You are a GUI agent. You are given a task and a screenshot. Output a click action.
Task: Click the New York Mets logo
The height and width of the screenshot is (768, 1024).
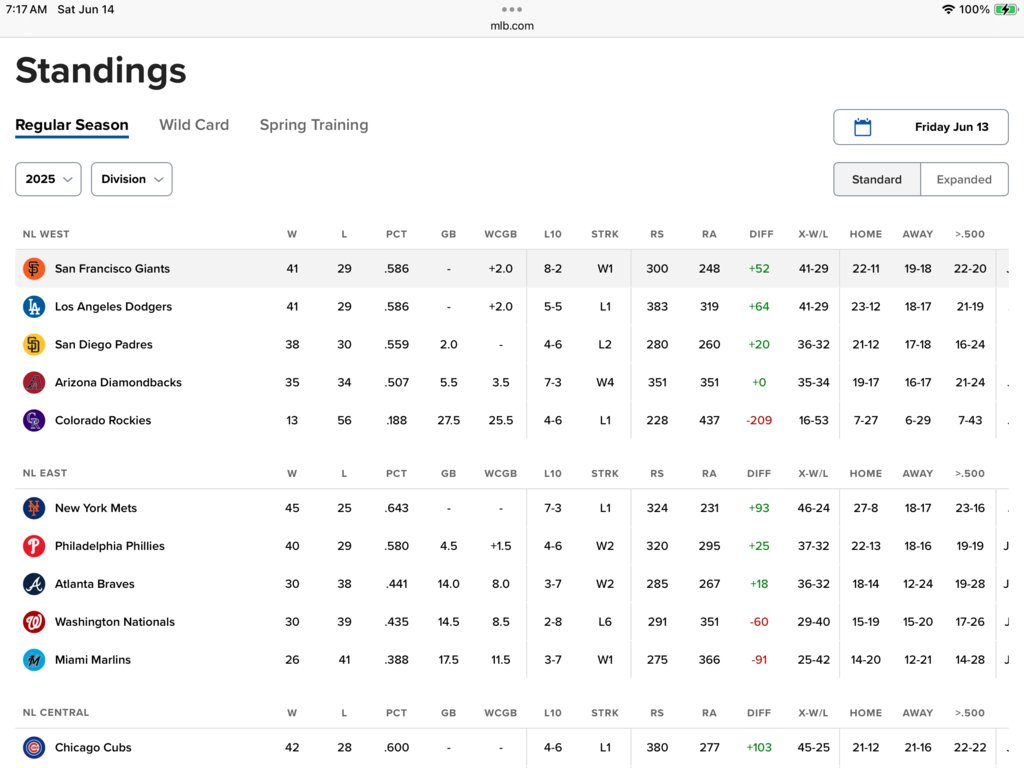pyautogui.click(x=34, y=507)
